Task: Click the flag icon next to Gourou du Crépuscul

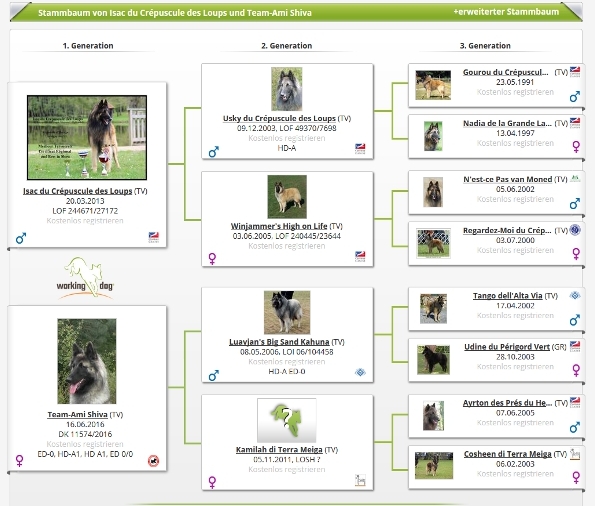Action: tap(575, 71)
